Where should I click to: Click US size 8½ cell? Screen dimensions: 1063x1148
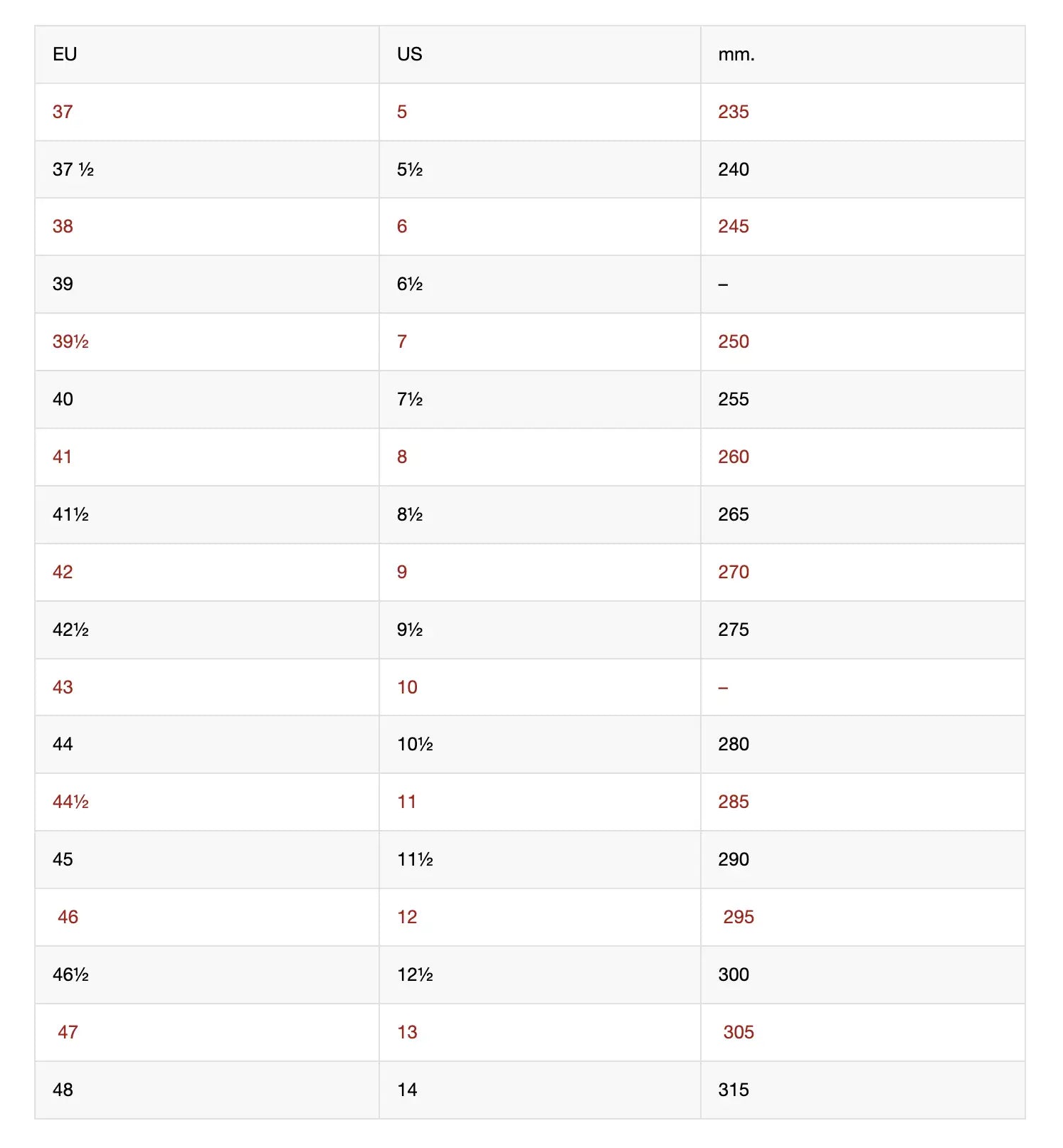point(410,514)
